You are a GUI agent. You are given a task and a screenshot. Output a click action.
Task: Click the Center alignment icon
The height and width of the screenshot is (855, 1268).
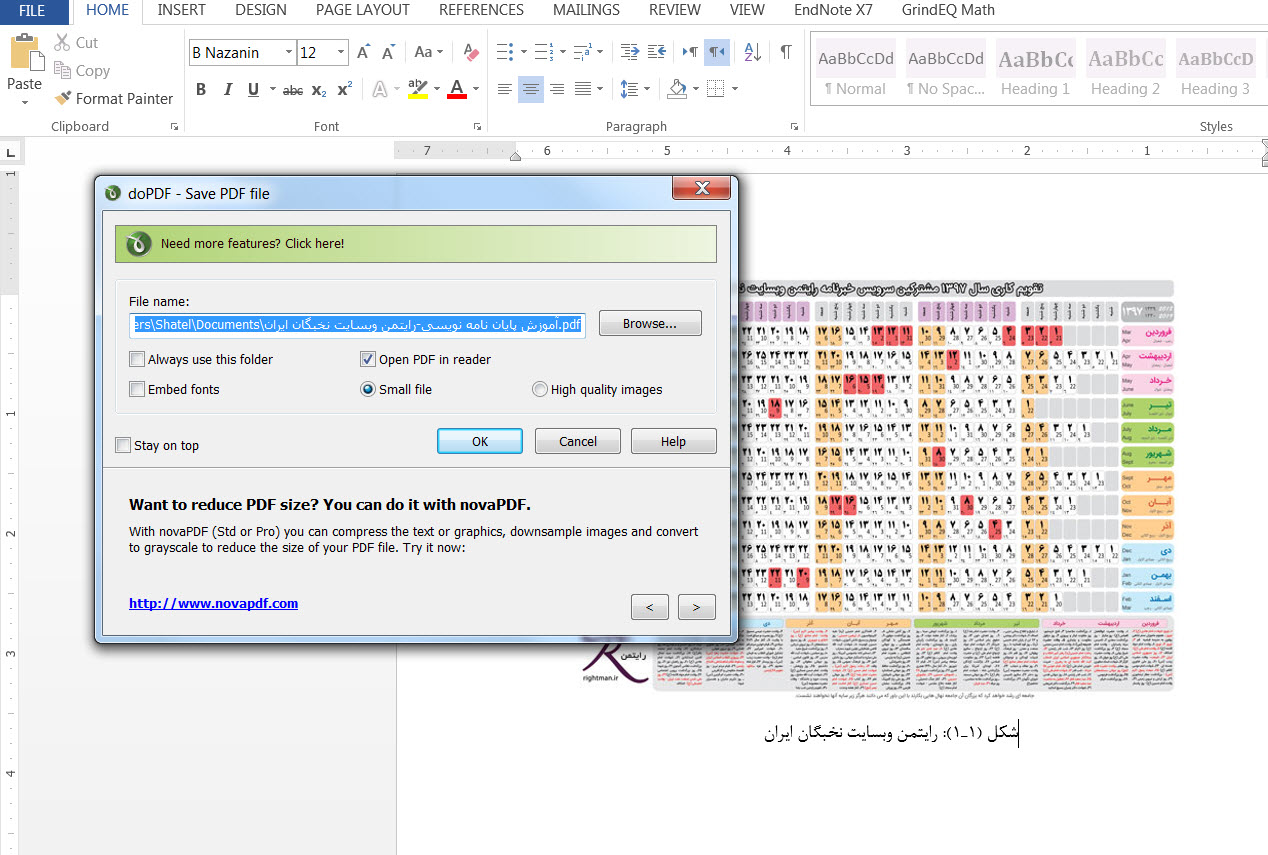tap(530, 90)
